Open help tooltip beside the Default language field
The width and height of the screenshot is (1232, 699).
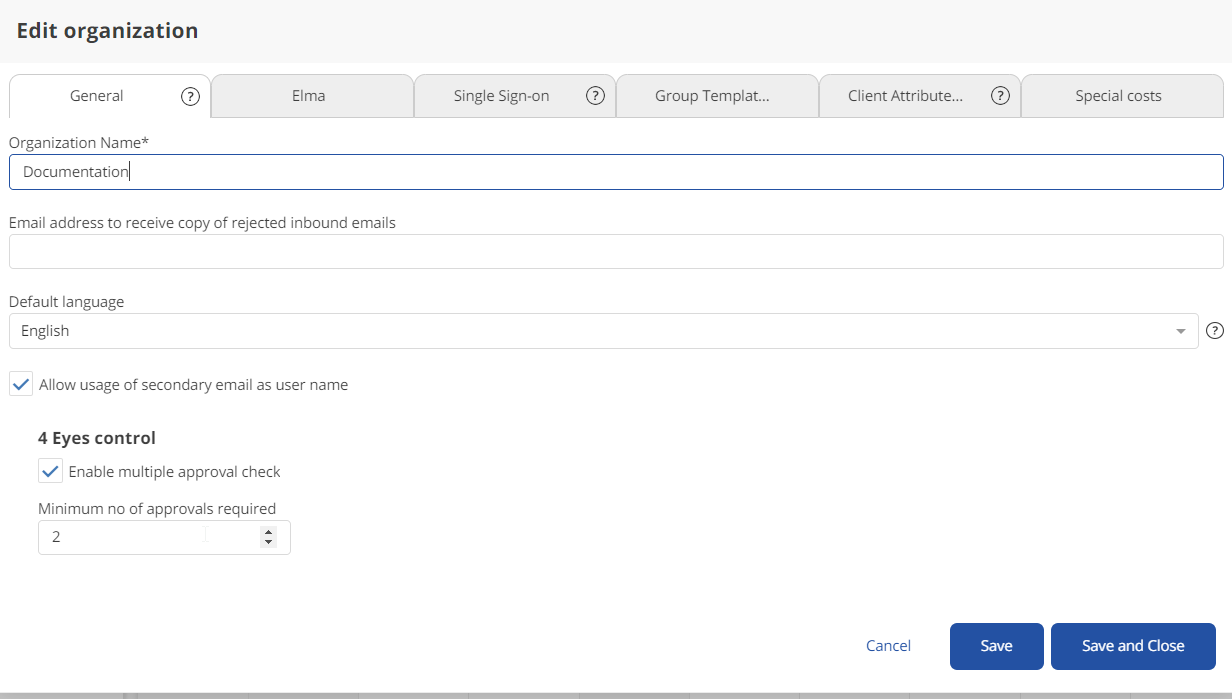click(x=1215, y=330)
